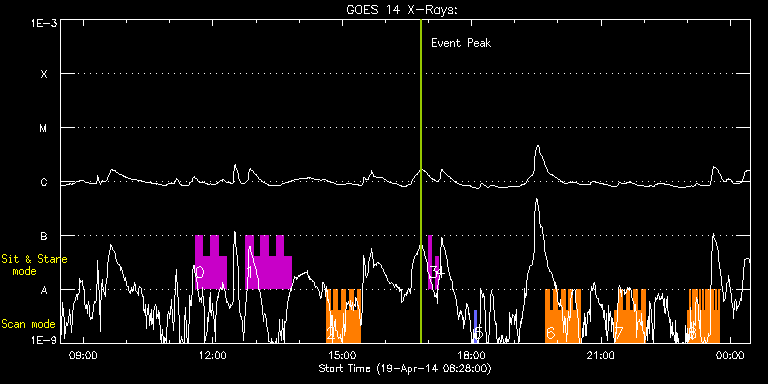Select the orange scan block numbered 6
Viewport: 768px width, 384px height.
click(563, 316)
